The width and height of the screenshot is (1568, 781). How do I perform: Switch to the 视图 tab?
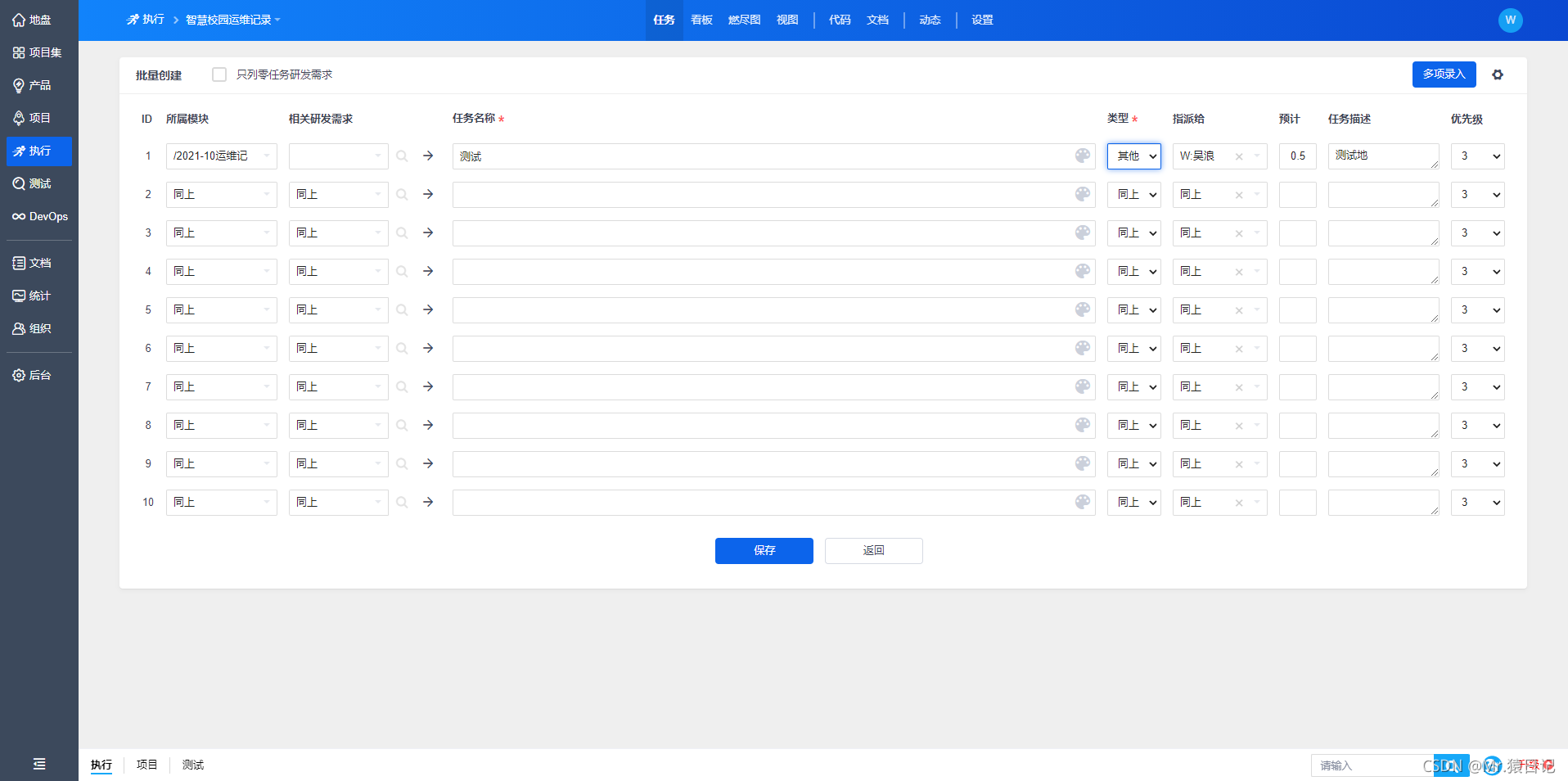coord(787,20)
